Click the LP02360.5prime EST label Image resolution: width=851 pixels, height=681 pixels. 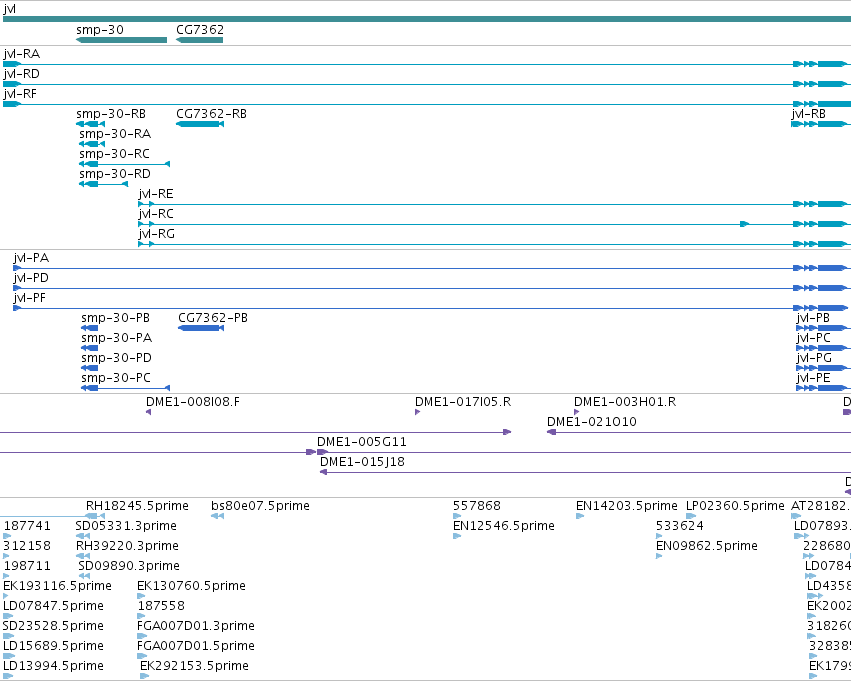[735, 506]
